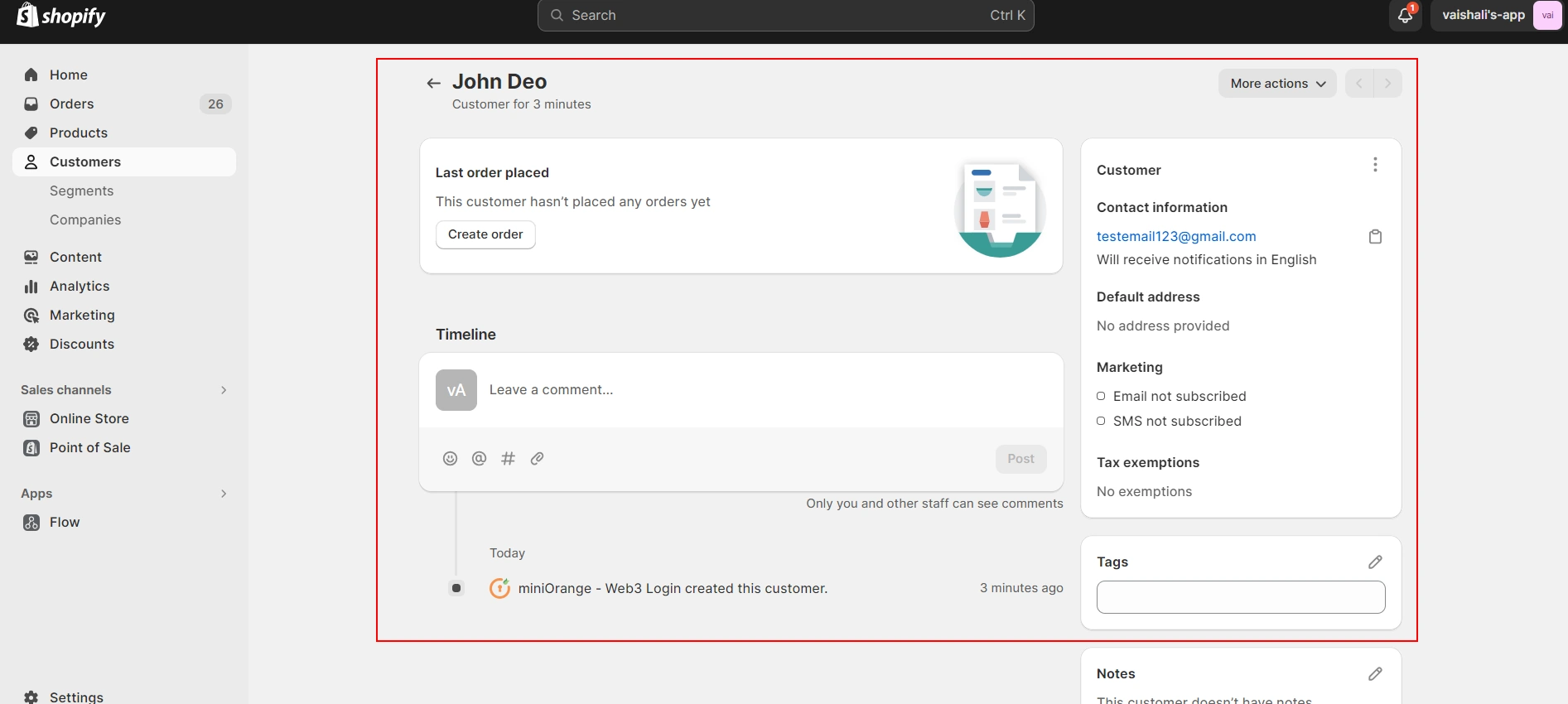The height and width of the screenshot is (704, 1568).
Task: Click the Point of Sale icon
Action: [31, 447]
